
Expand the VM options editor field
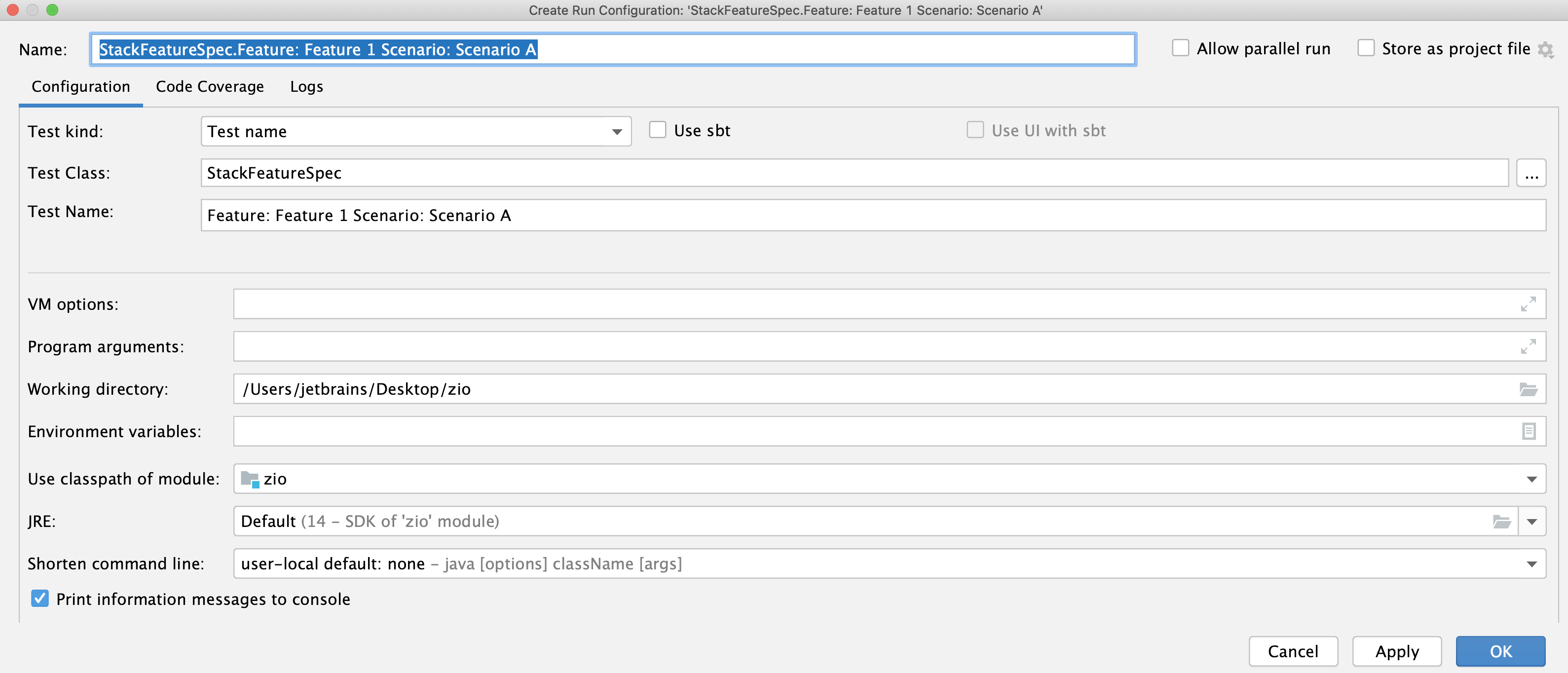point(1528,304)
